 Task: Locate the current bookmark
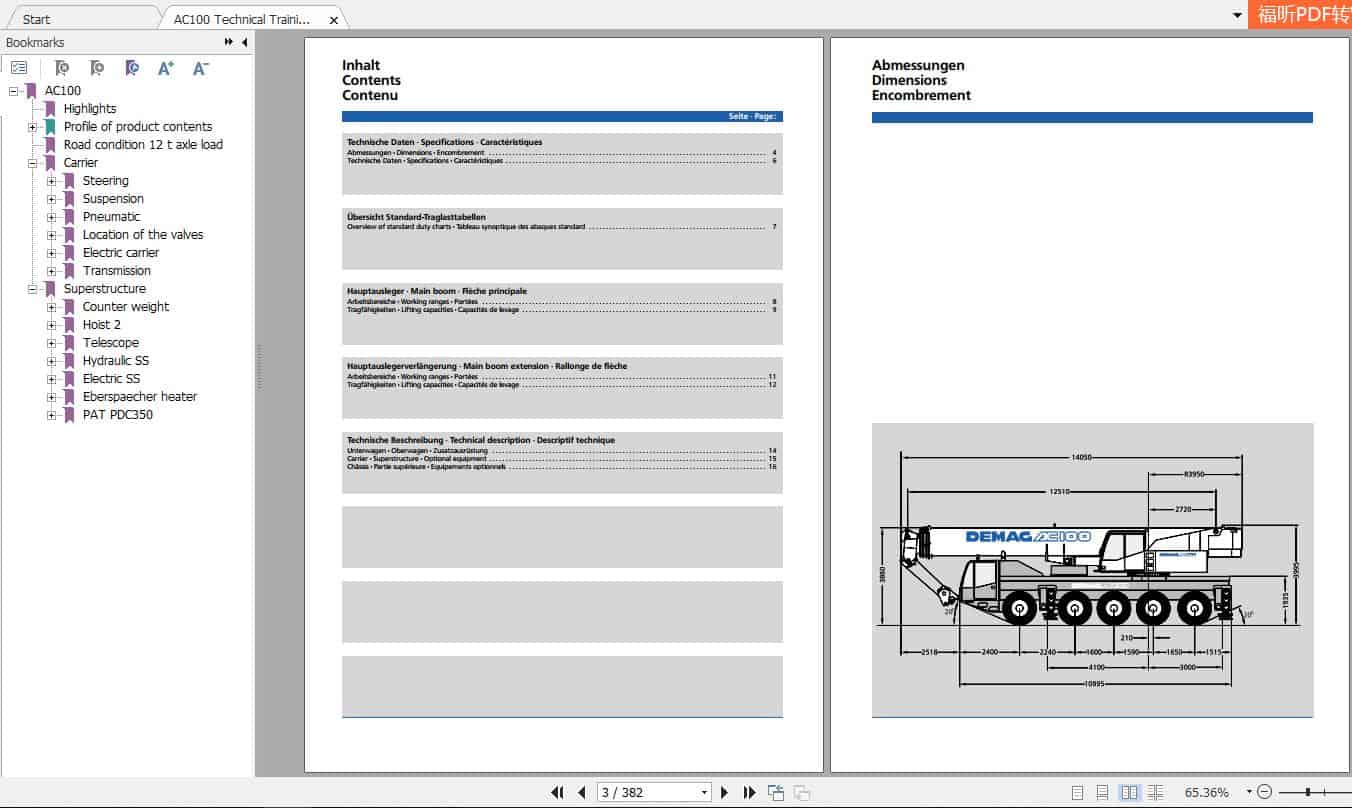click(132, 67)
